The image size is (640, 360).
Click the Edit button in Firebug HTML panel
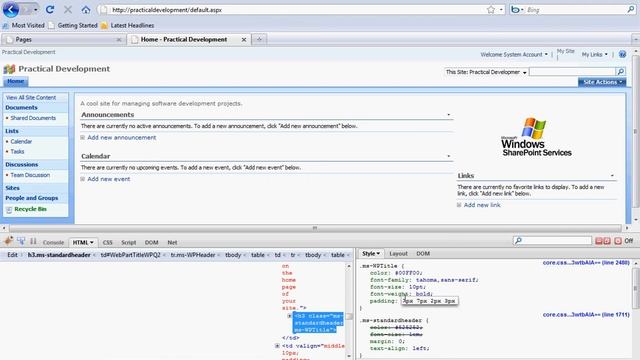[13, 255]
